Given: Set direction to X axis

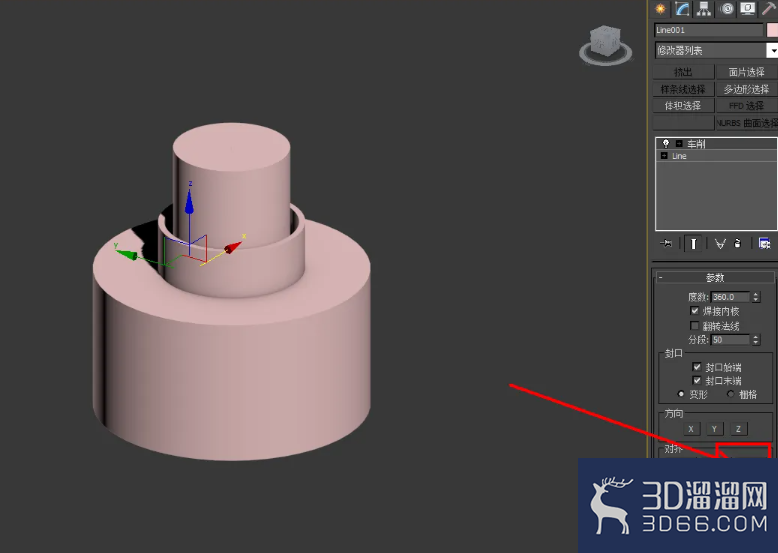Looking at the screenshot, I should 691,429.
